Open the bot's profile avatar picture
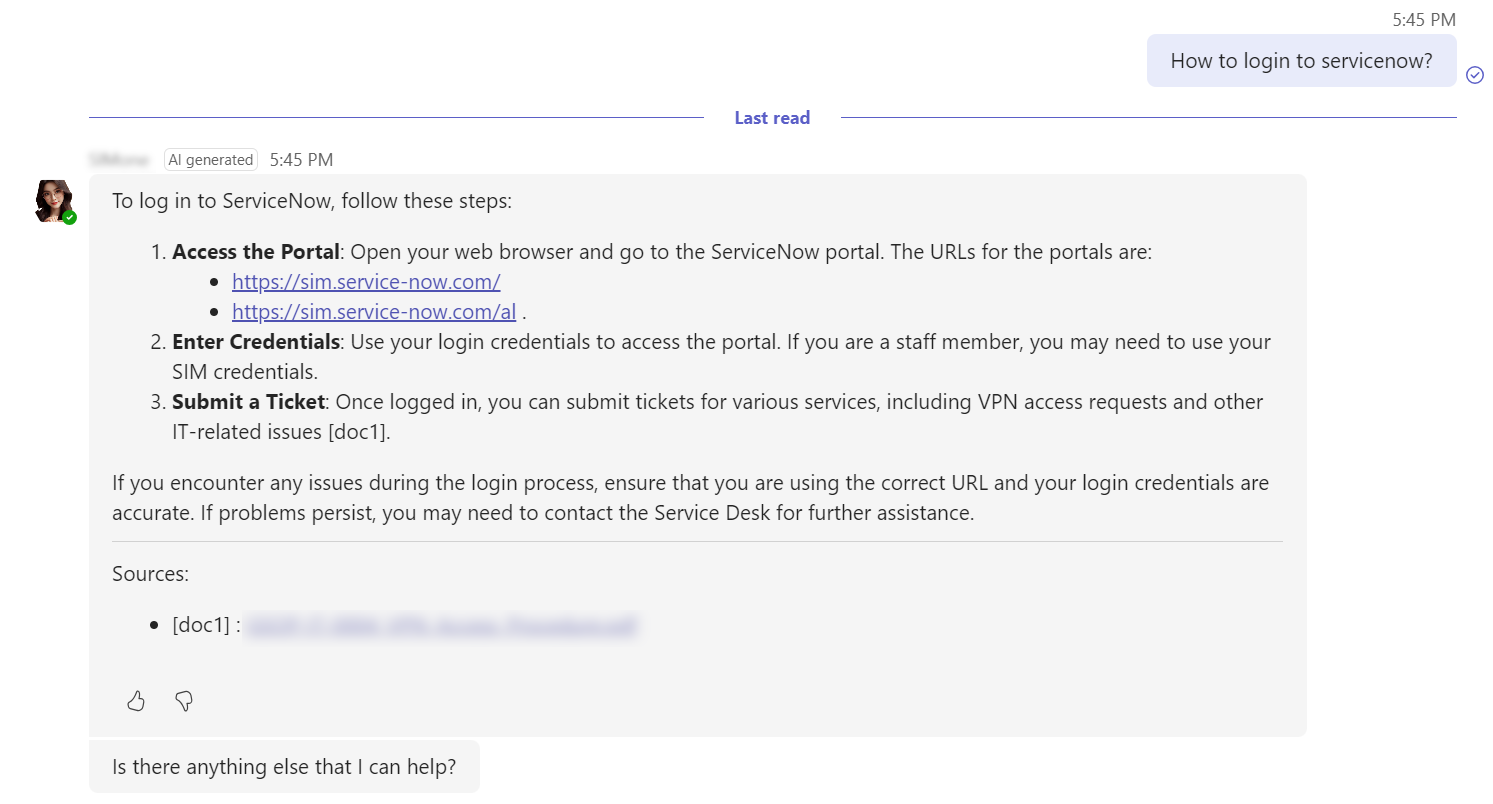The image size is (1493, 804). coord(54,200)
